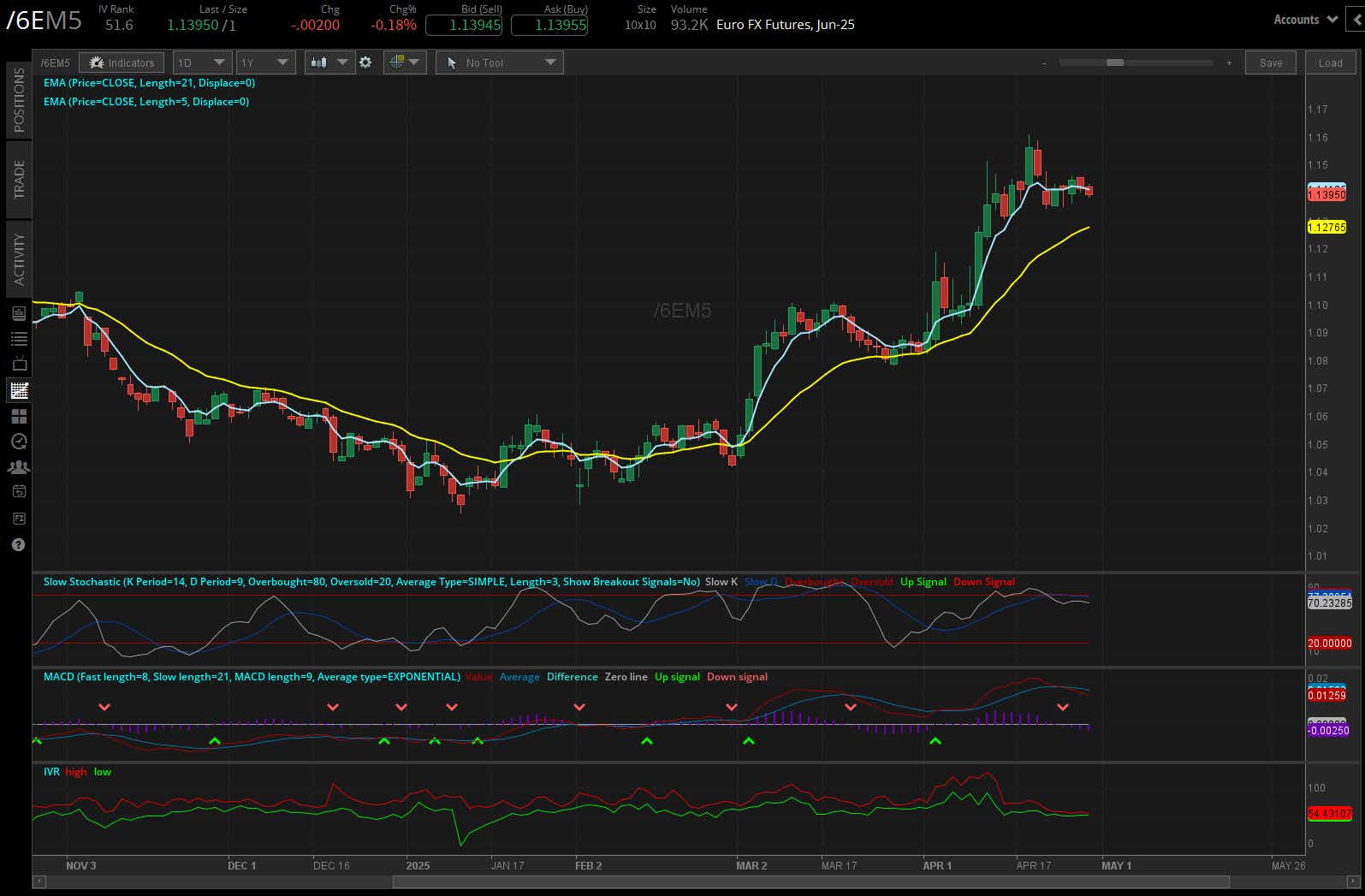This screenshot has width=1365, height=896.
Task: Click IV Rank value 51.6
Action: coord(119,25)
